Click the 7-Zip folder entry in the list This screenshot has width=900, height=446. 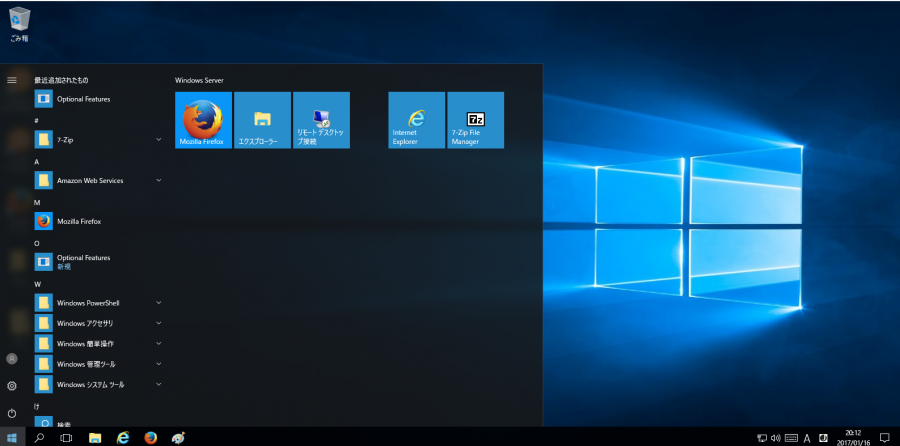click(x=98, y=139)
